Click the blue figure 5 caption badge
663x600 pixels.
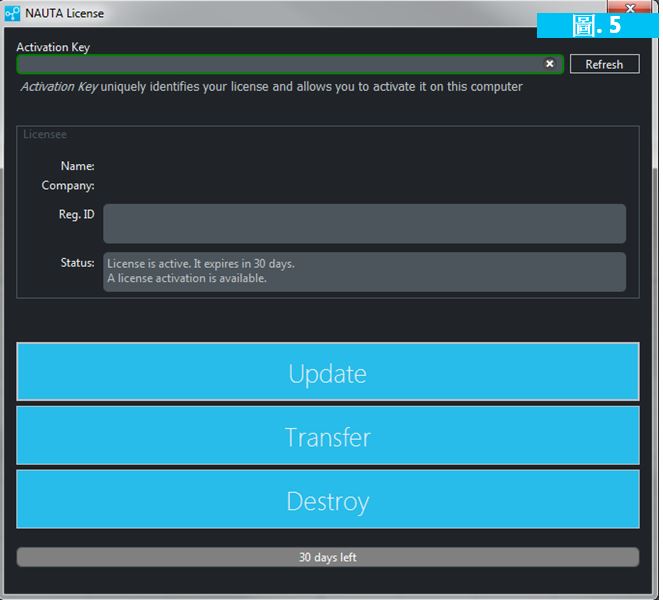click(597, 25)
